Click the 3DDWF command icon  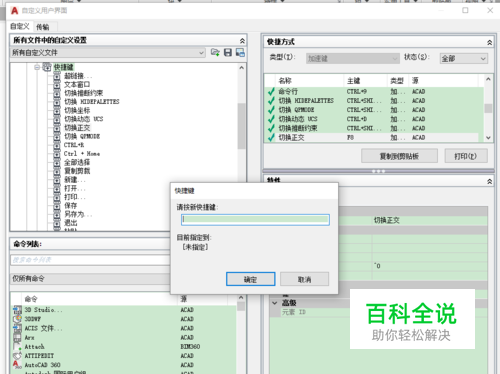tap(17, 319)
